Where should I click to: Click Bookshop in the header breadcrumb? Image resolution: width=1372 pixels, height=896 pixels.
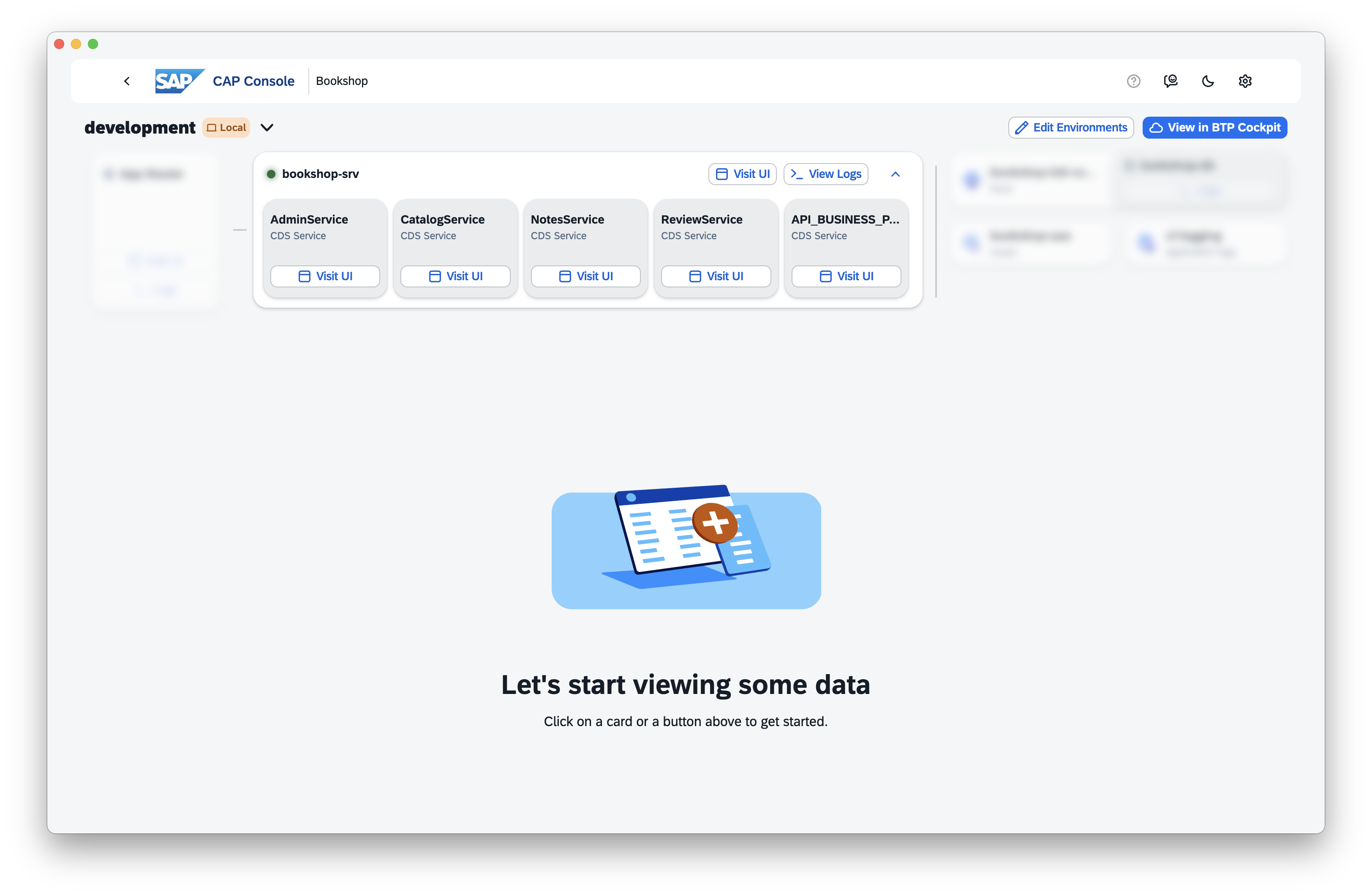click(342, 81)
